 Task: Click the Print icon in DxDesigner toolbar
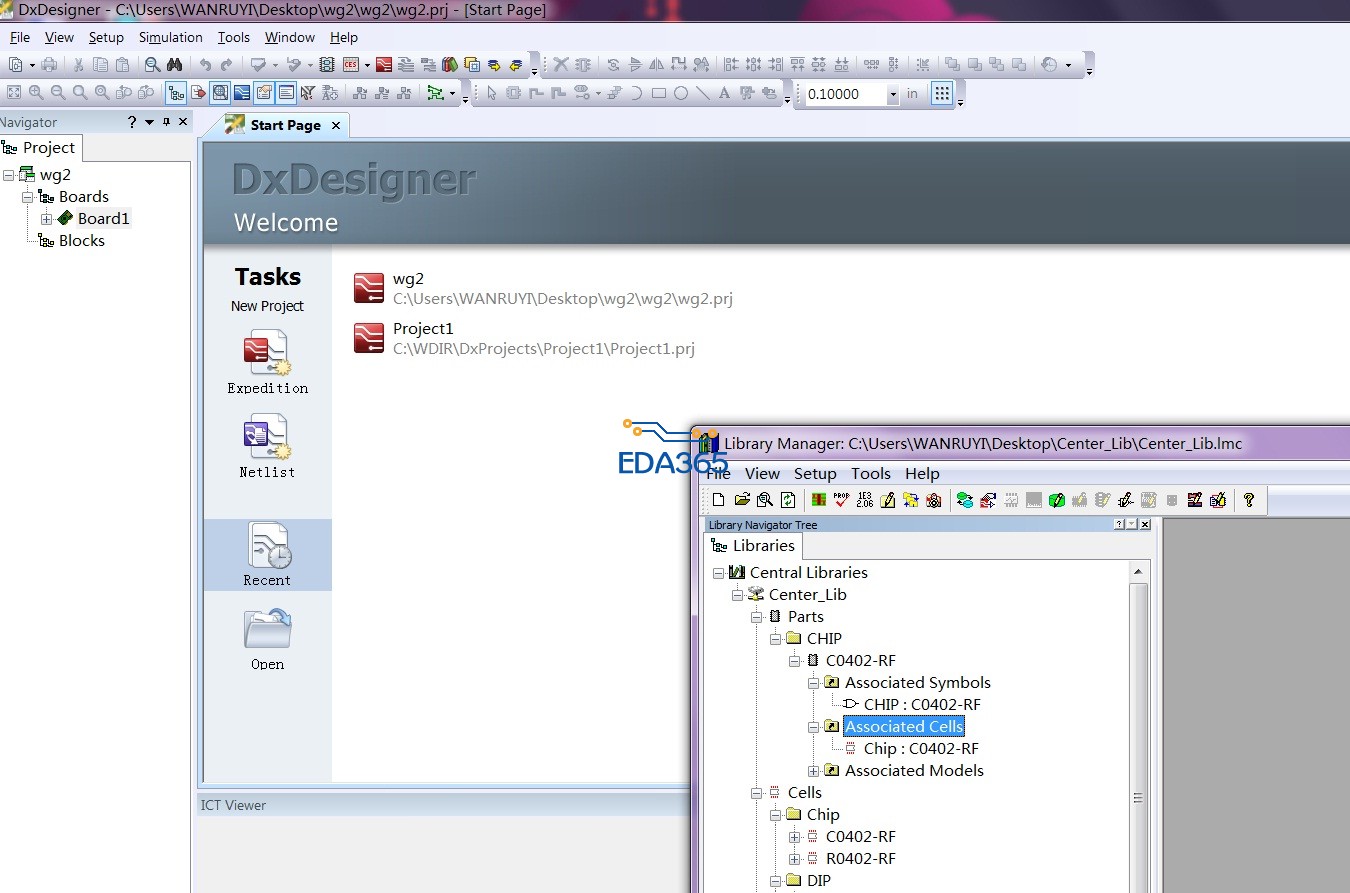(48, 65)
